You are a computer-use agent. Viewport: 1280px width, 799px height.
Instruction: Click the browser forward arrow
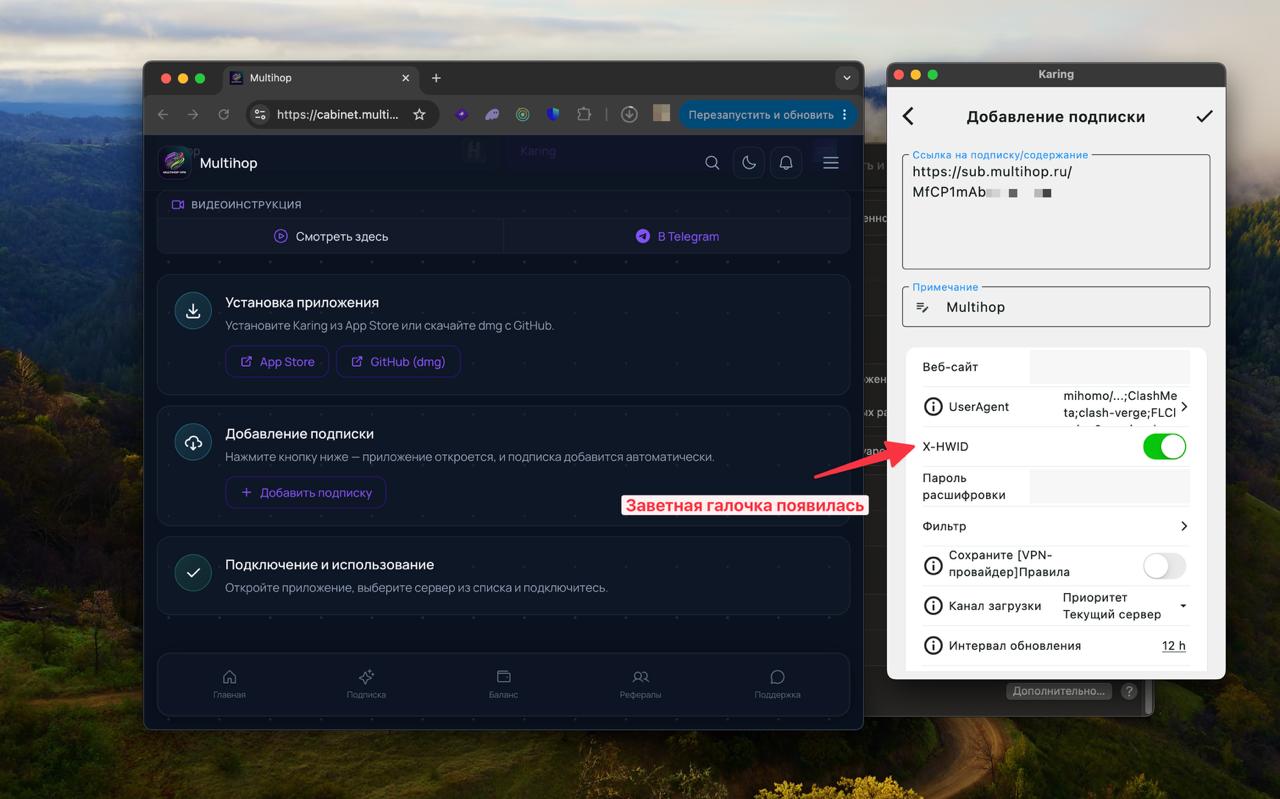193,115
